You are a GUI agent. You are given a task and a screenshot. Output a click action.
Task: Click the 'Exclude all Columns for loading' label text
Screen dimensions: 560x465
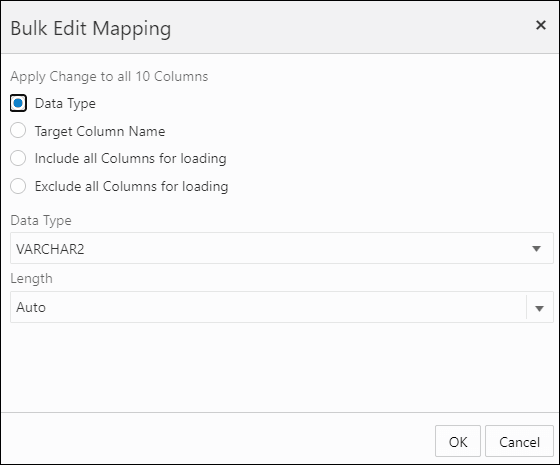pos(131,186)
